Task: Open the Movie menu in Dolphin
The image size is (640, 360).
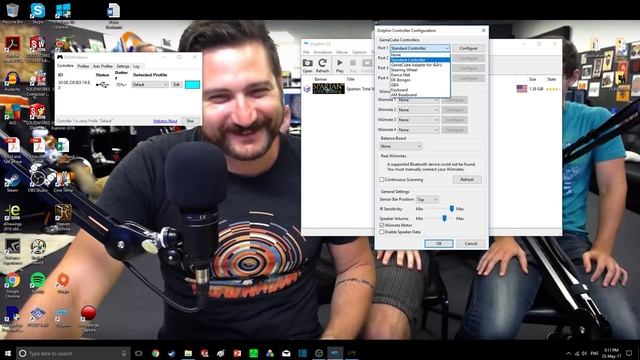Action: pos(342,52)
